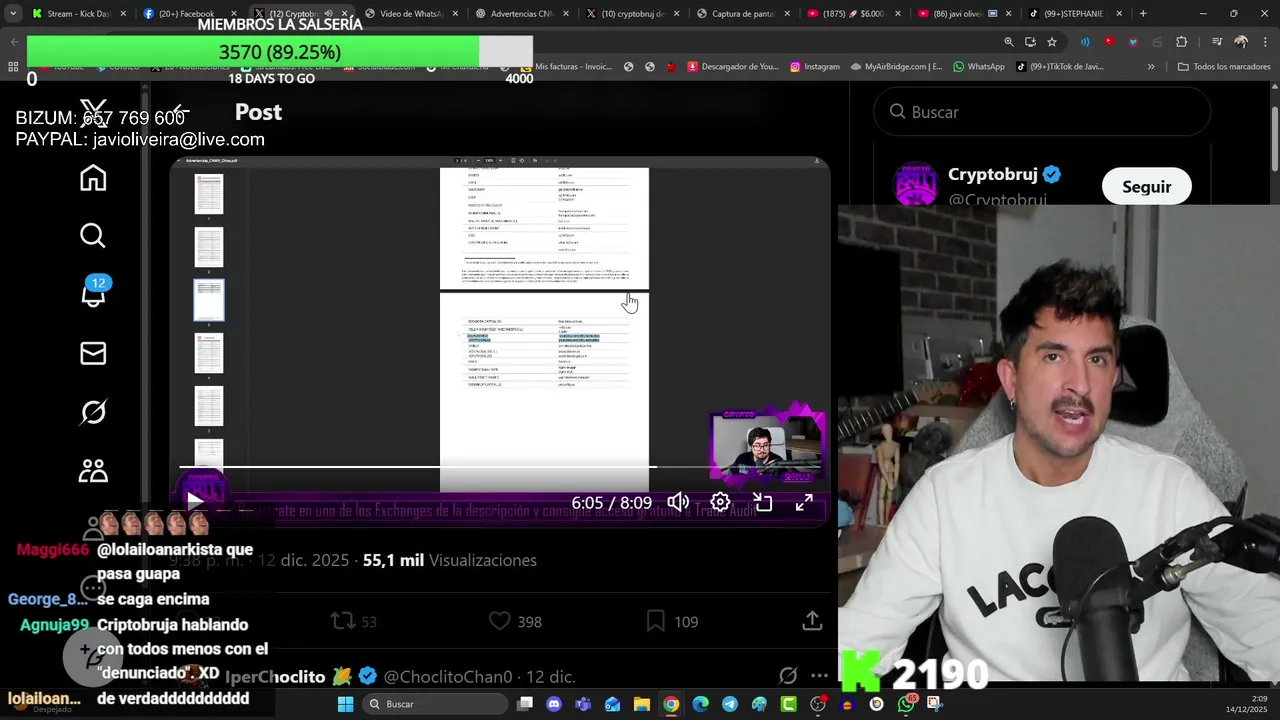Open (99+) TikTok de Javi bookmark
This screenshot has height=720, width=1280.
1060,67
